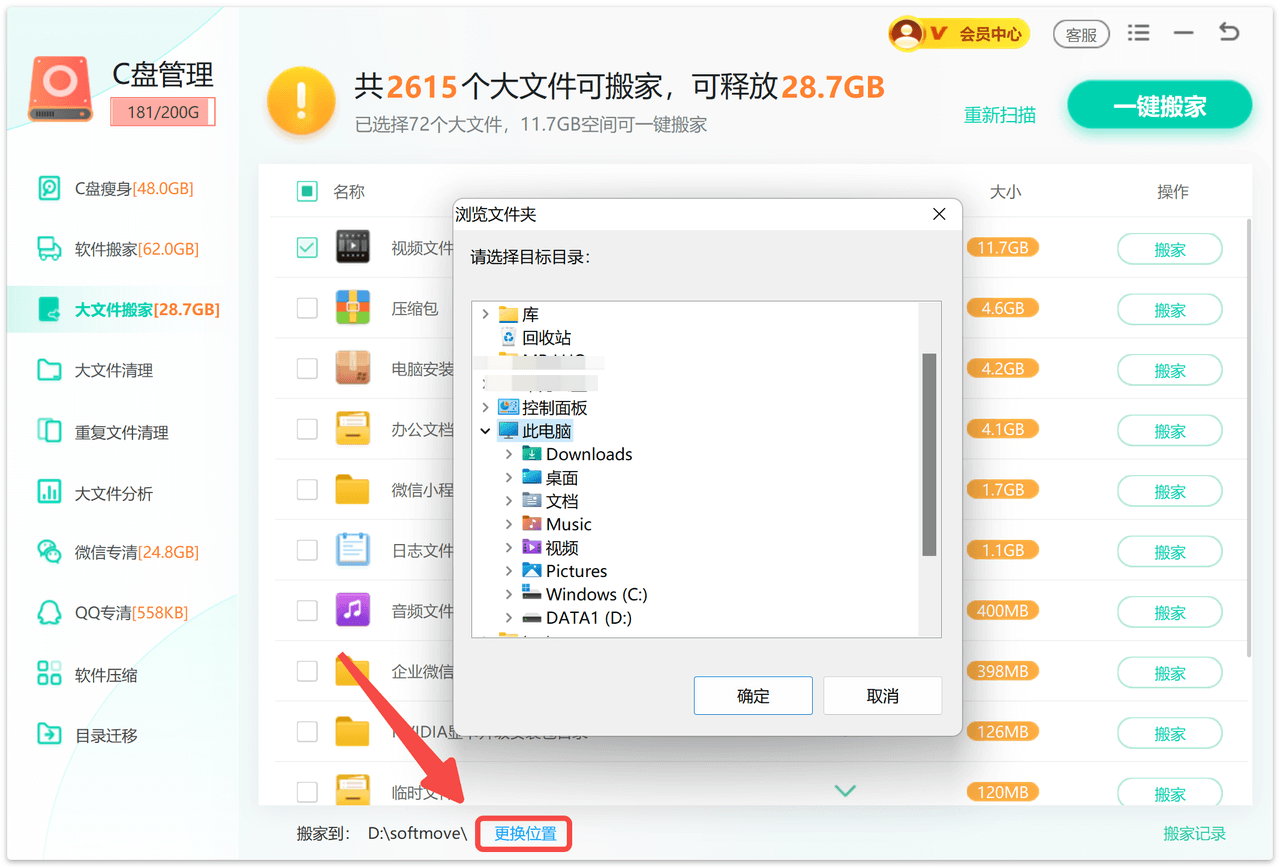
Task: Click the 更换位置 link
Action: pos(524,834)
